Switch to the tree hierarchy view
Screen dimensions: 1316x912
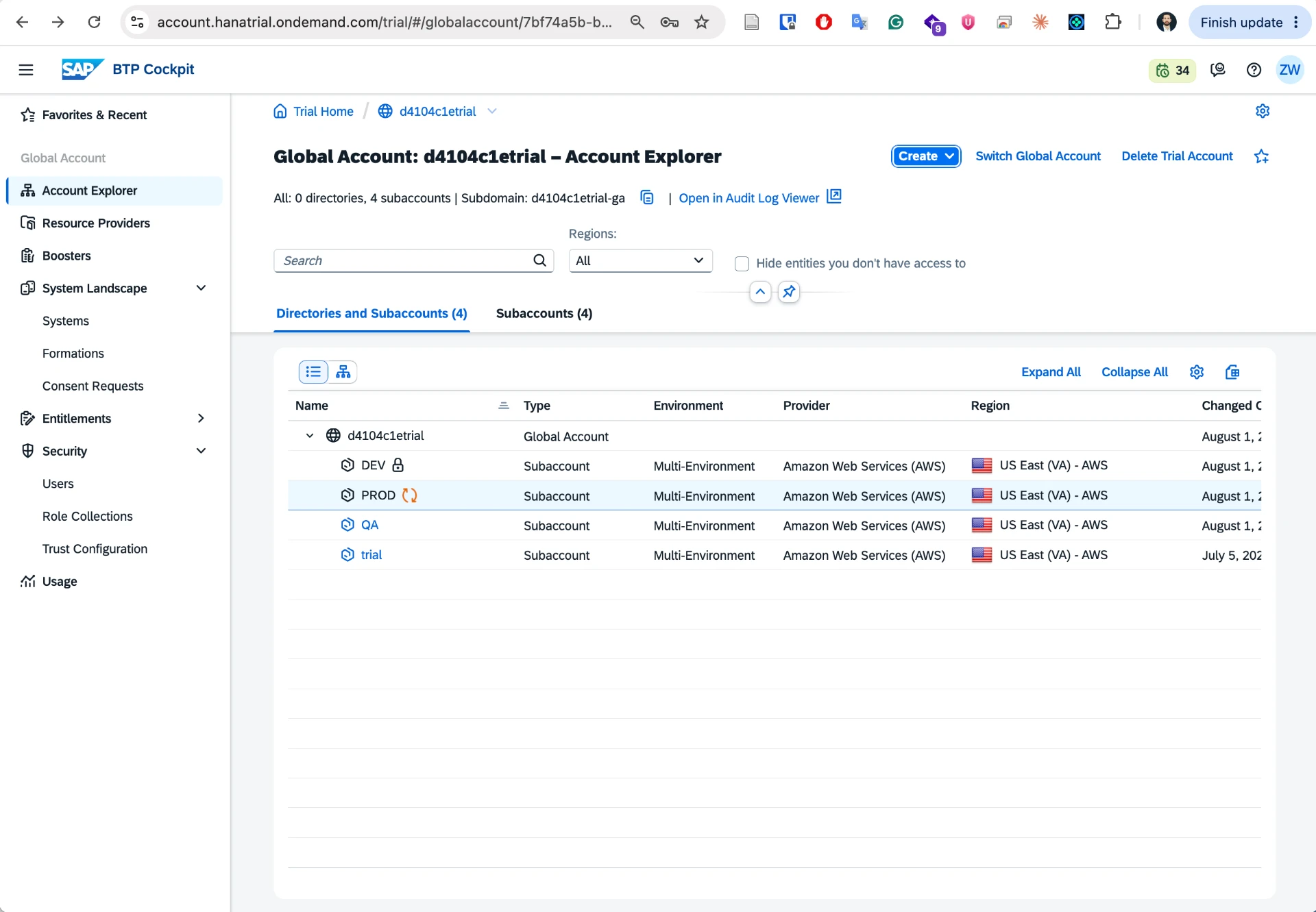[x=343, y=371]
